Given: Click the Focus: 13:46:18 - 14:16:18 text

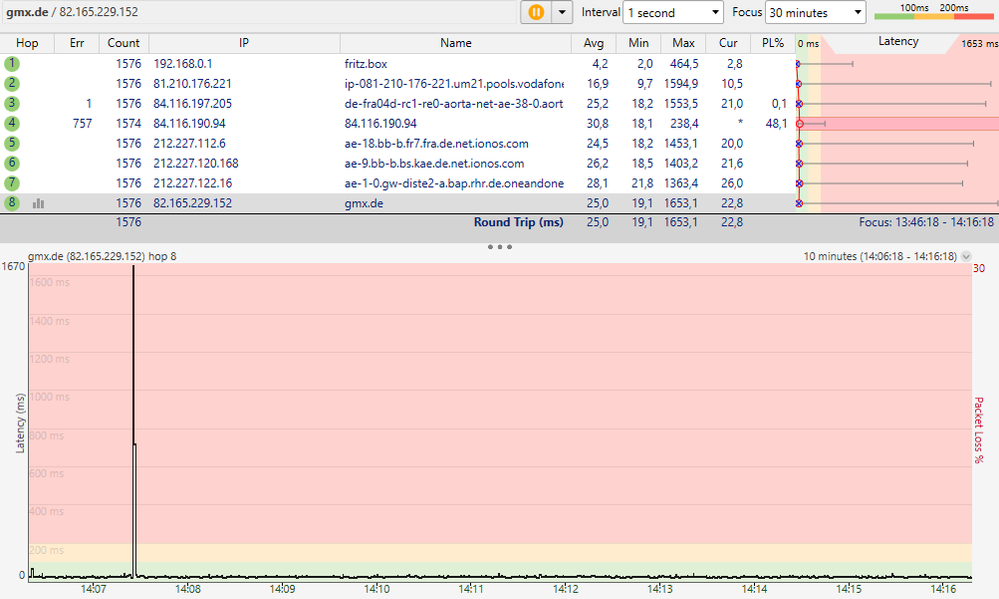Looking at the screenshot, I should [926, 222].
